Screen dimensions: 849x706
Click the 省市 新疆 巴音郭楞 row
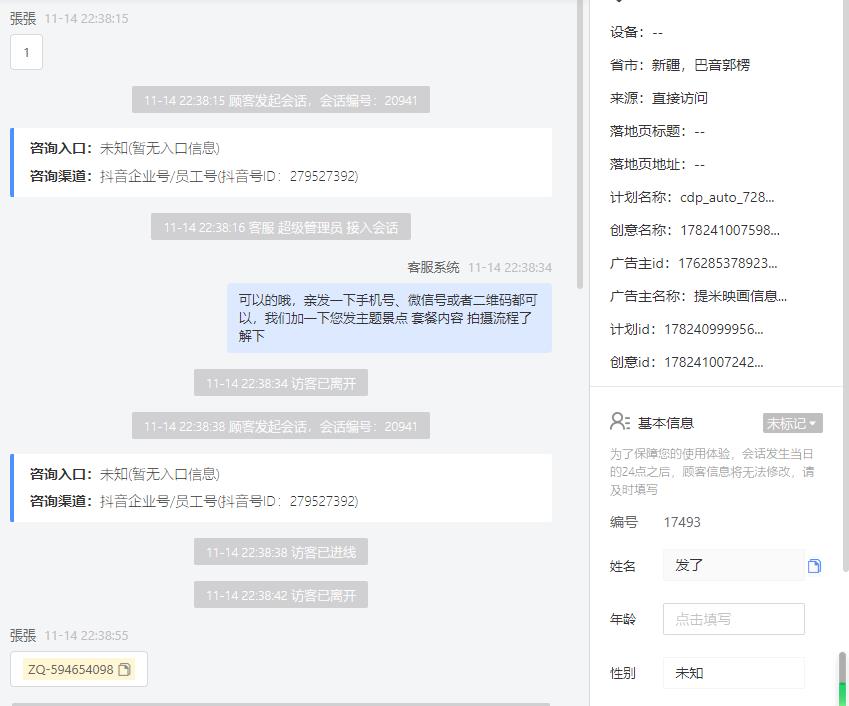(680, 65)
